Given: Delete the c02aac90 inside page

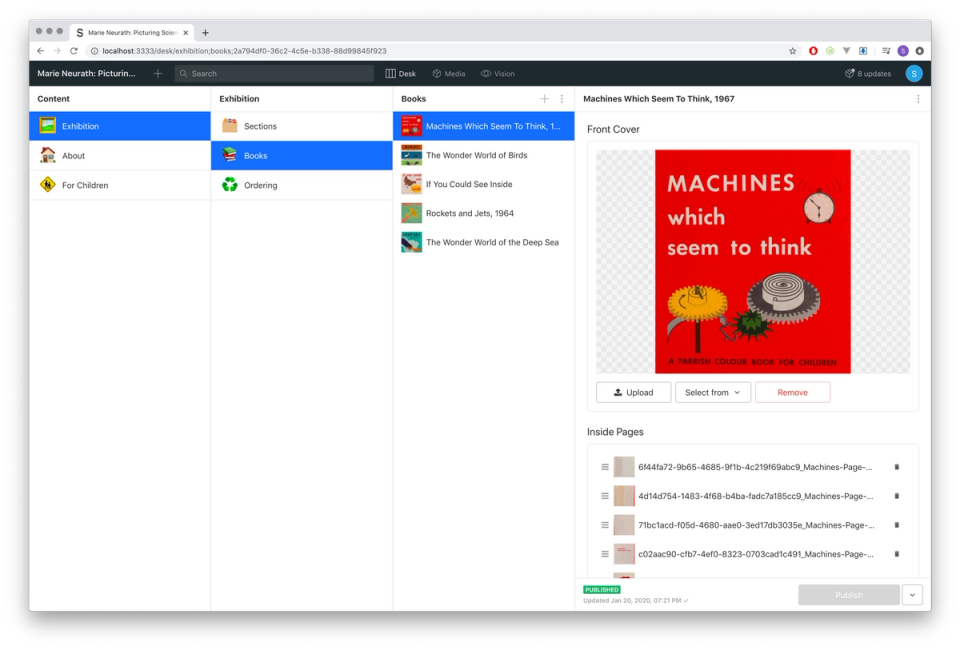Looking at the screenshot, I should coord(897,554).
